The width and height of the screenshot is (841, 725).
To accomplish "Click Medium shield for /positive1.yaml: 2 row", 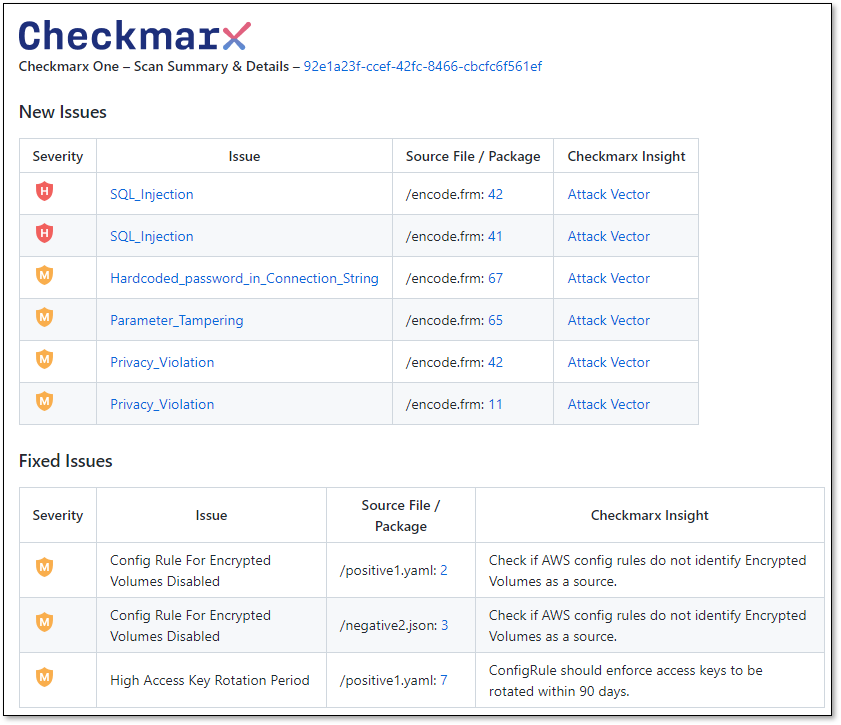I will coord(45,567).
